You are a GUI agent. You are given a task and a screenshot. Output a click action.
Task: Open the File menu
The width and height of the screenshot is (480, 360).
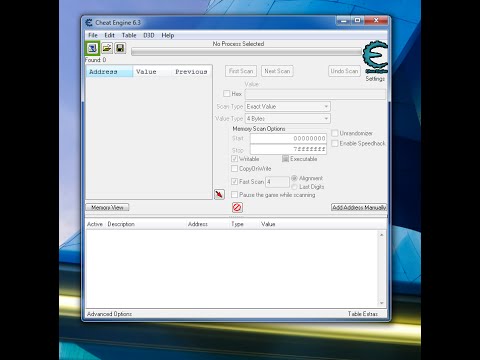pos(93,35)
